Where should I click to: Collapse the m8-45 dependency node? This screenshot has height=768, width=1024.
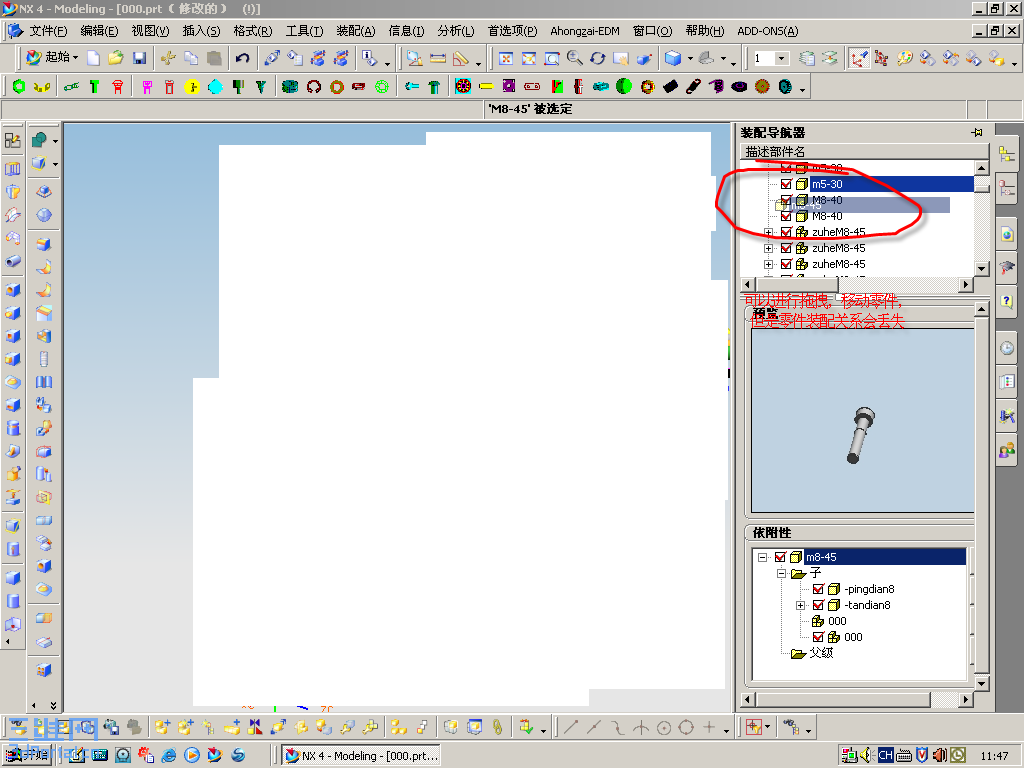coord(762,558)
